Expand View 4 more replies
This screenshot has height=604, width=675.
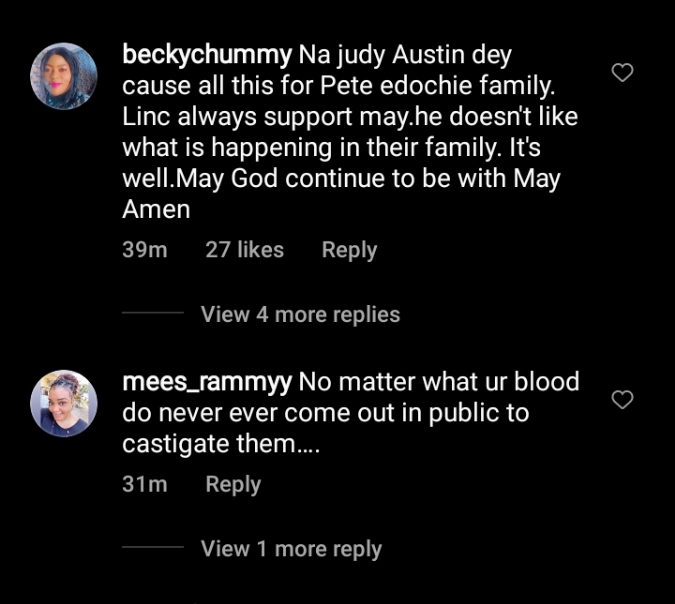pyautogui.click(x=300, y=314)
